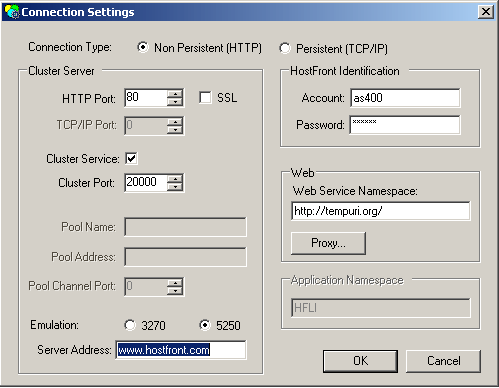
Task: Click the Server Address field
Action: [181, 350]
